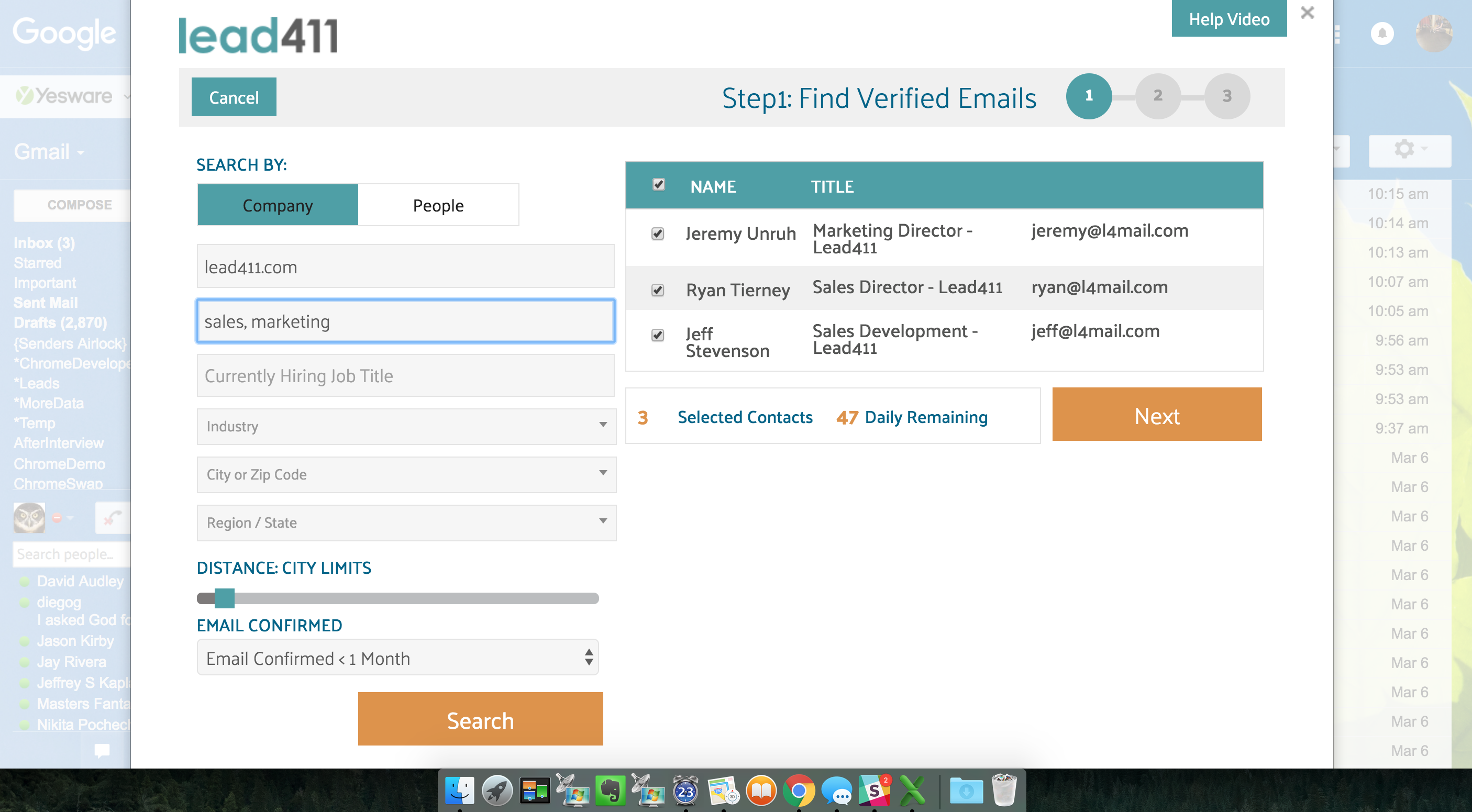This screenshot has height=812, width=1472.
Task: Toggle the select-all checkbox in the header
Action: coord(658,185)
